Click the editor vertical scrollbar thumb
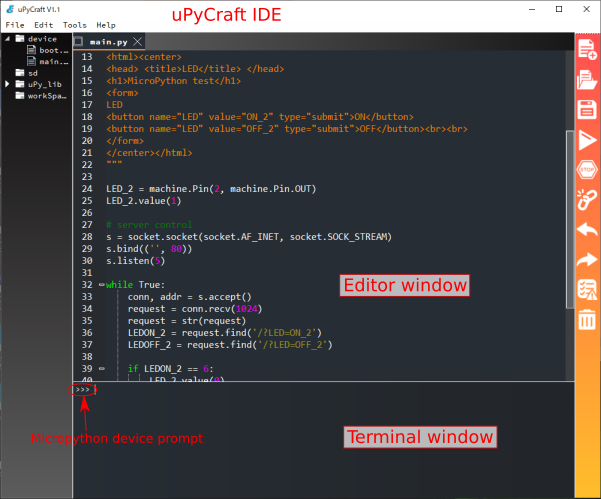Image resolution: width=601 pixels, height=499 pixels. pyautogui.click(x=570, y=219)
